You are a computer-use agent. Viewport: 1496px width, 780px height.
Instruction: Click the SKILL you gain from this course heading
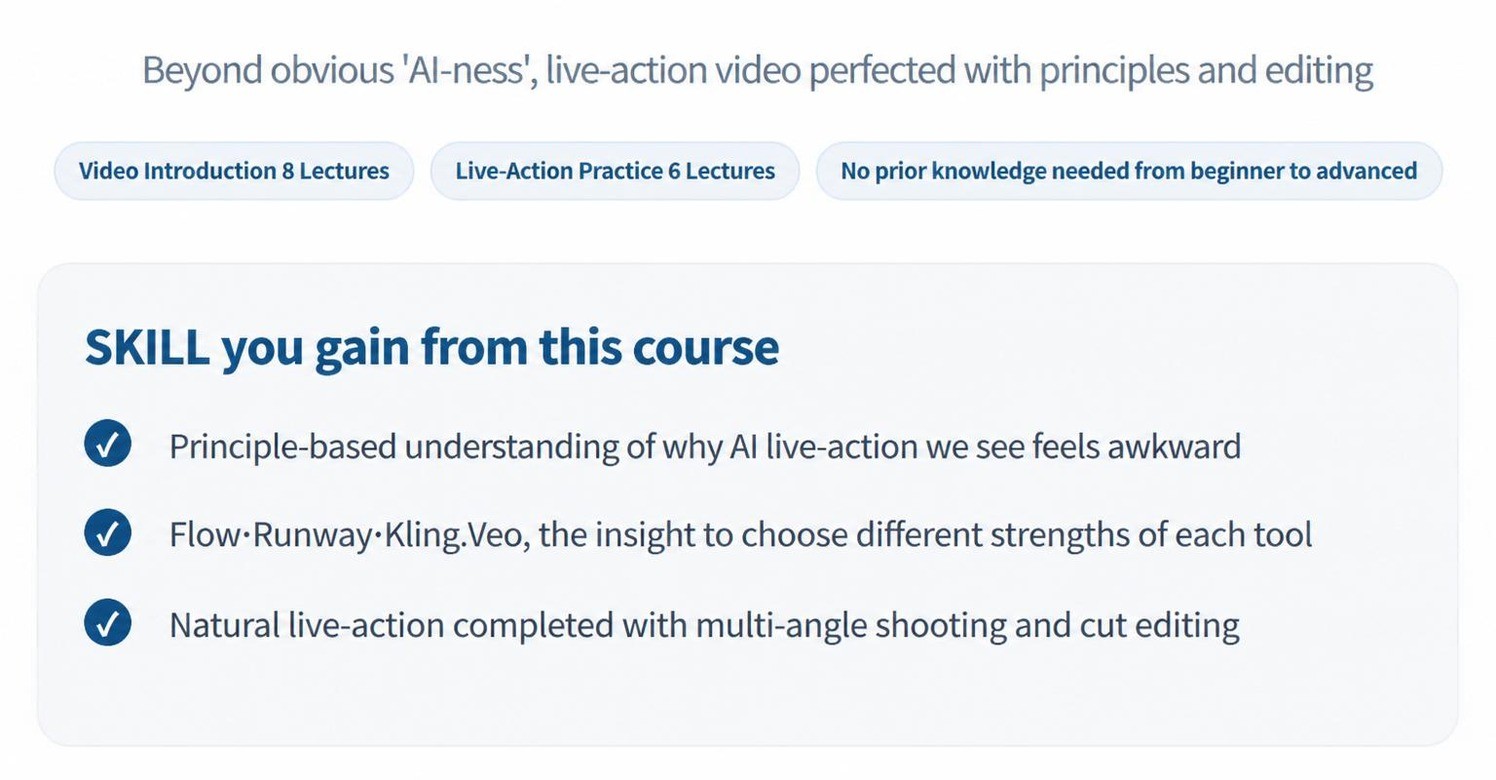point(432,348)
